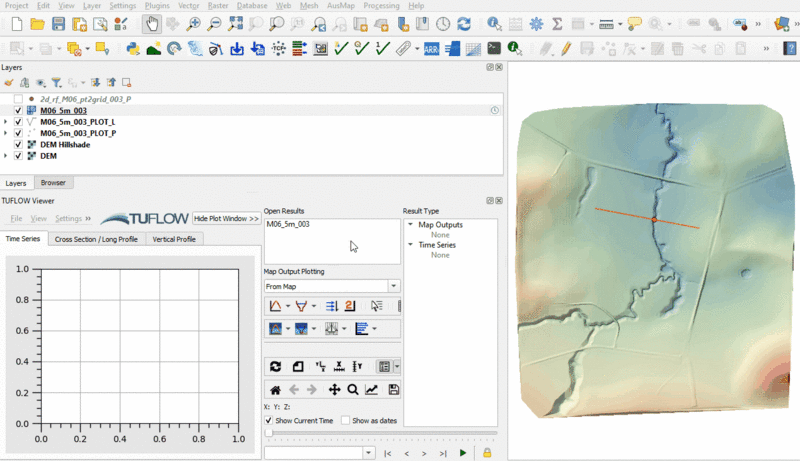Select the Pan Map hand tool
The width and height of the screenshot is (800, 461).
click(x=152, y=24)
